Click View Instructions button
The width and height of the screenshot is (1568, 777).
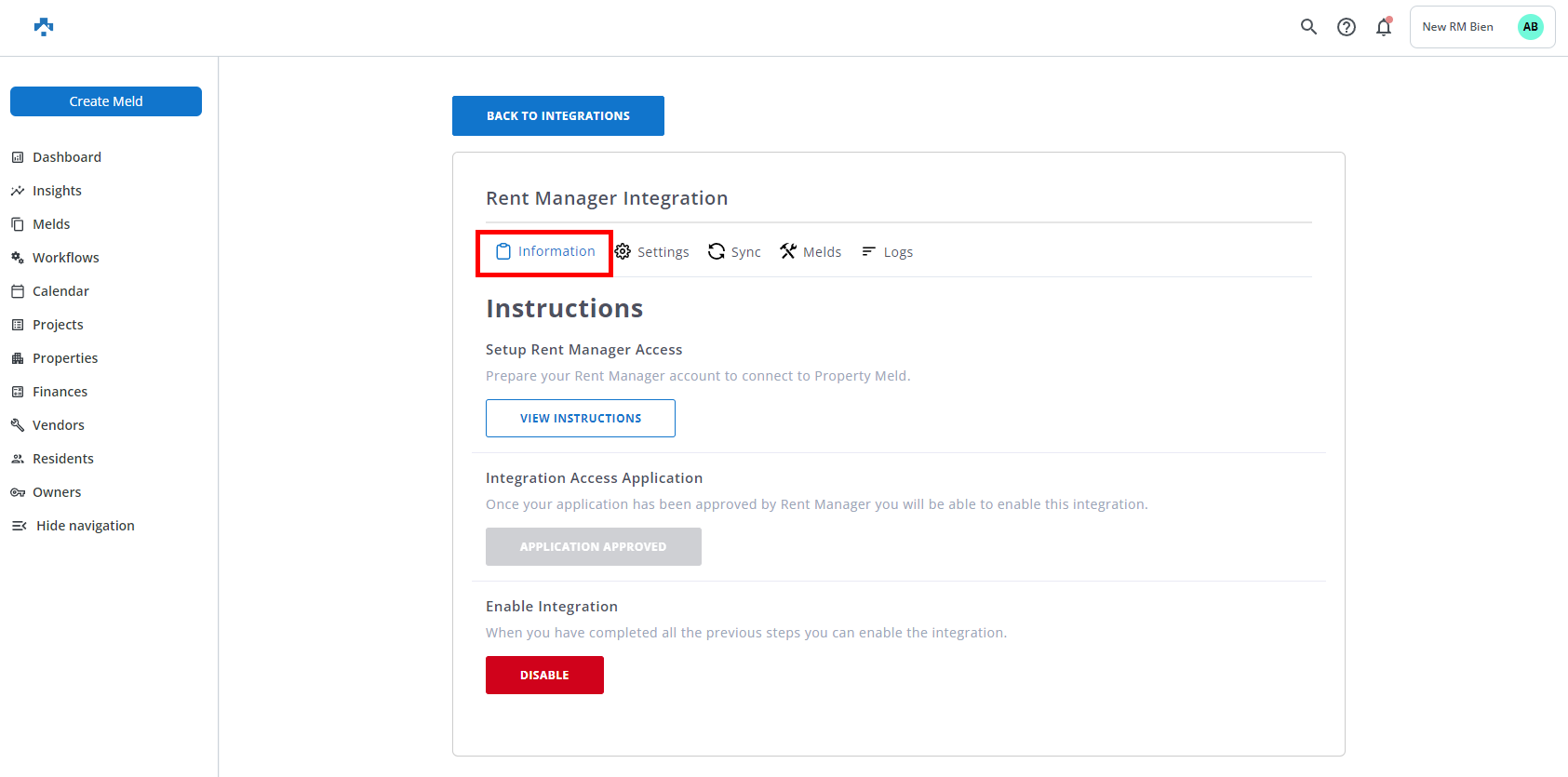click(x=580, y=419)
